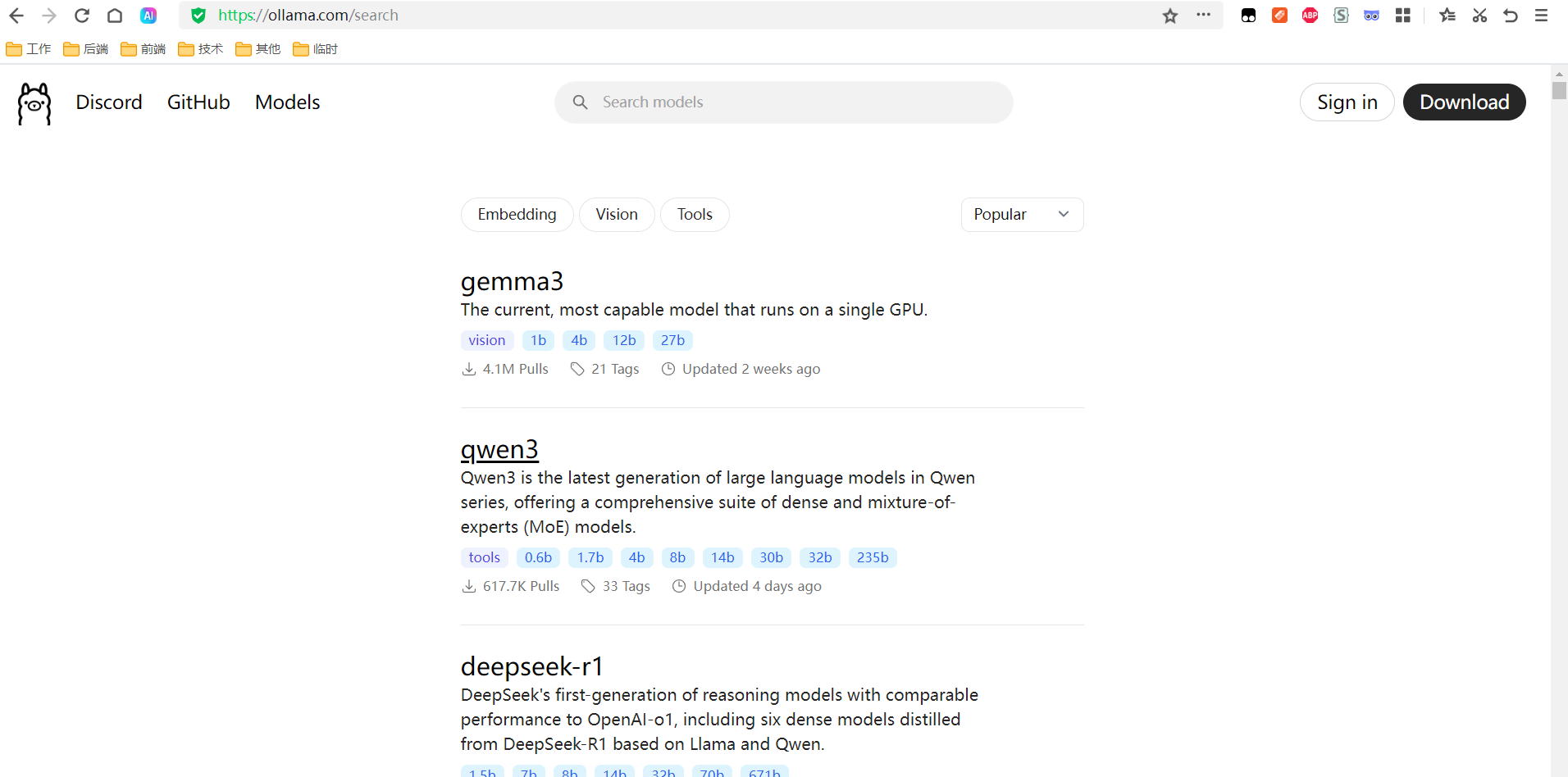The height and width of the screenshot is (777, 1568).
Task: Click the qwen3 235b size tag
Action: pyautogui.click(x=873, y=557)
